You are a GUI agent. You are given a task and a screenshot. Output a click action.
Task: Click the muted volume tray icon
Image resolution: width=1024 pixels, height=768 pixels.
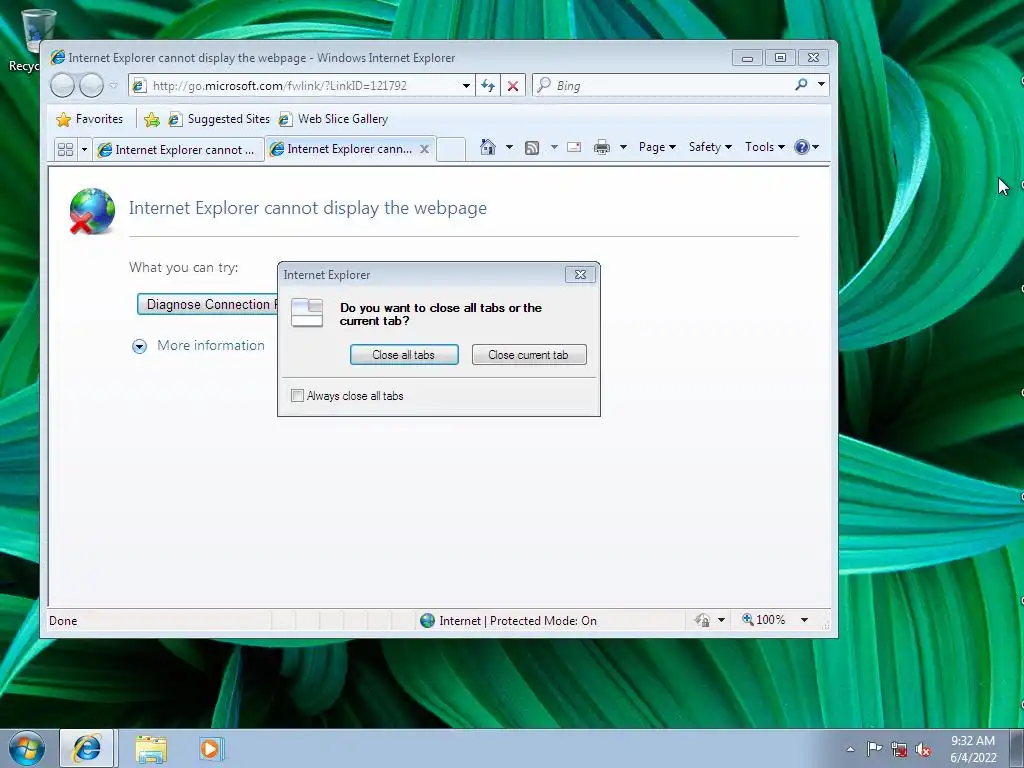click(x=923, y=750)
